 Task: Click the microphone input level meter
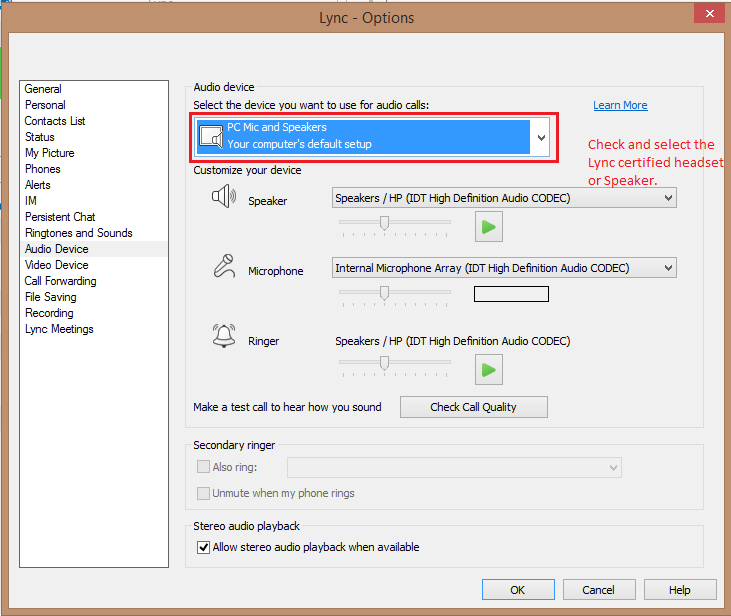tap(511, 294)
